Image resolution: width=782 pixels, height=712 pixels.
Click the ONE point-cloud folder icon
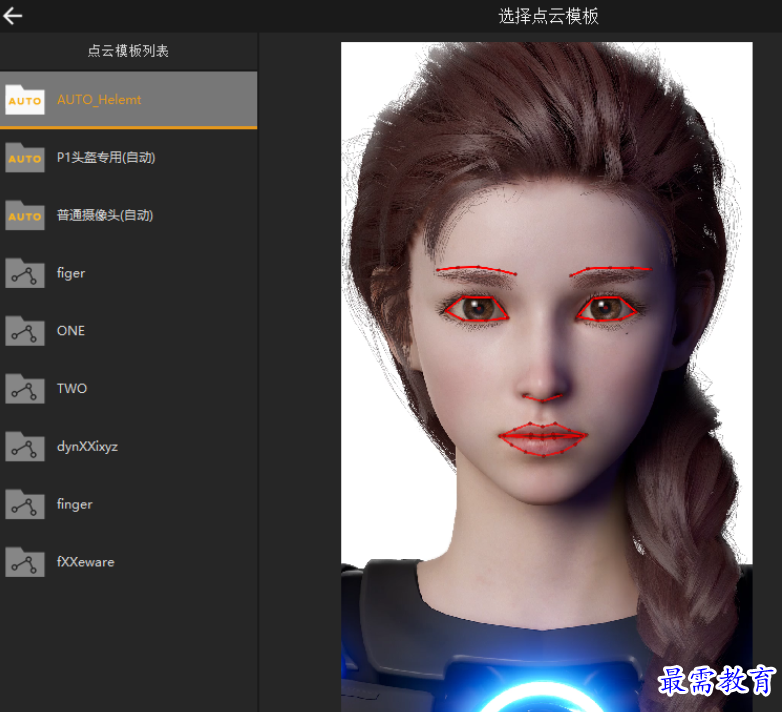(x=24, y=331)
